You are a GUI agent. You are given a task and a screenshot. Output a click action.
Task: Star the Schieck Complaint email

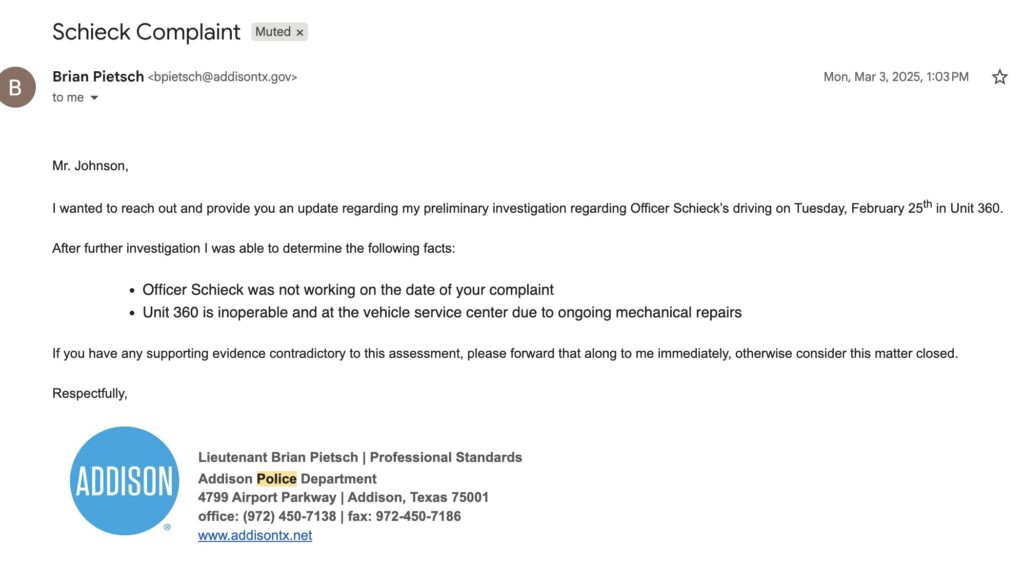click(999, 77)
